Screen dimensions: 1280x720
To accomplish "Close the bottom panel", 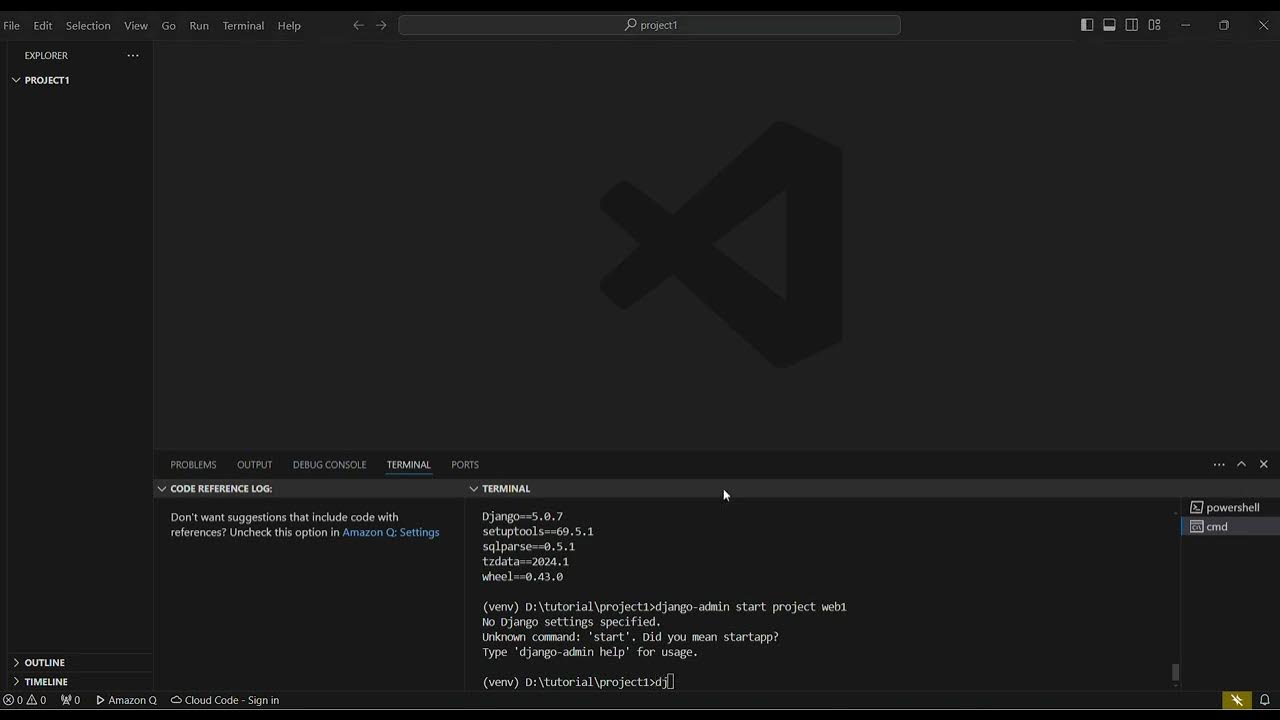I will [x=1264, y=464].
